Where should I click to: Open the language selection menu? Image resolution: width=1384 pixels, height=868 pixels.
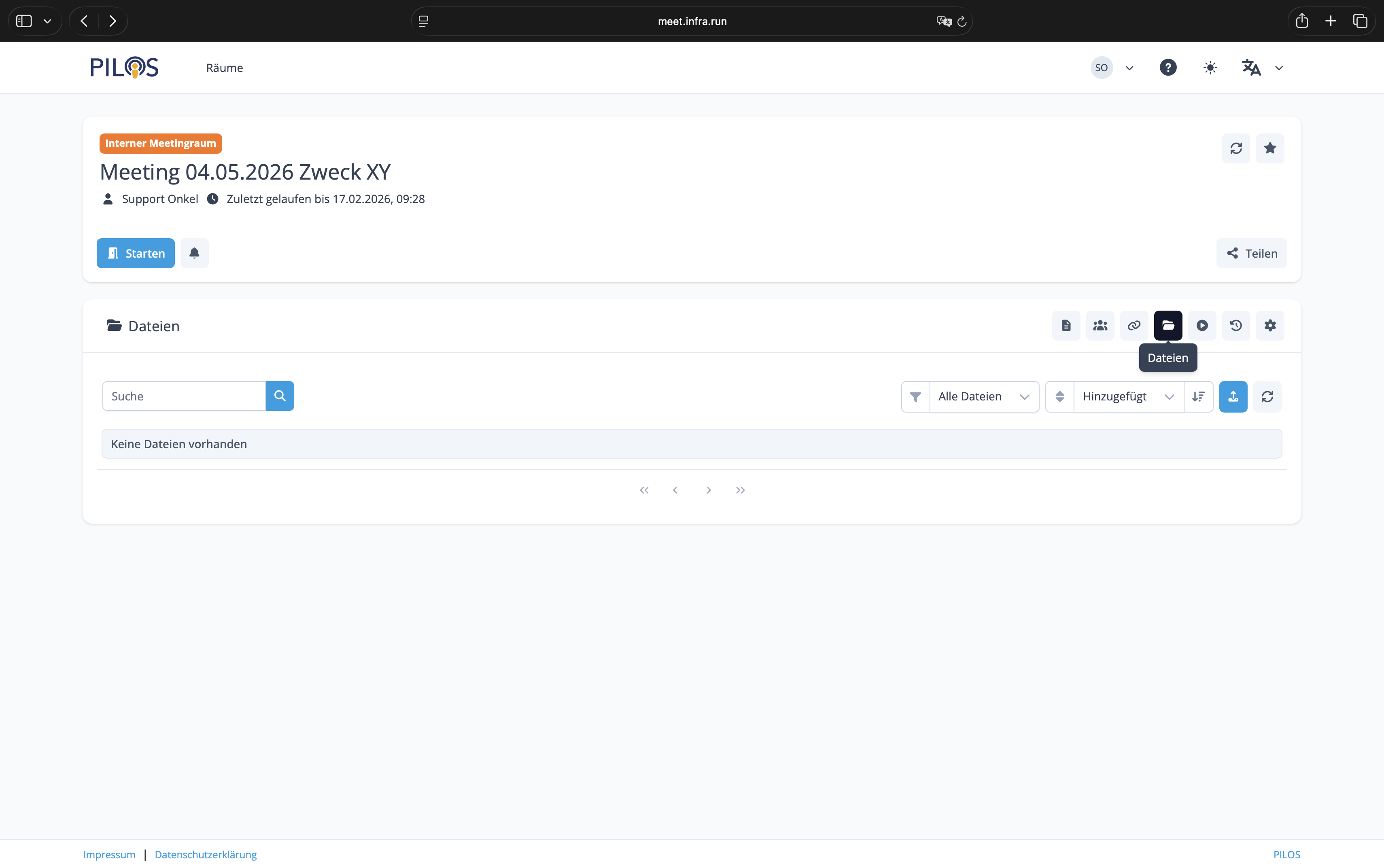[1262, 68]
